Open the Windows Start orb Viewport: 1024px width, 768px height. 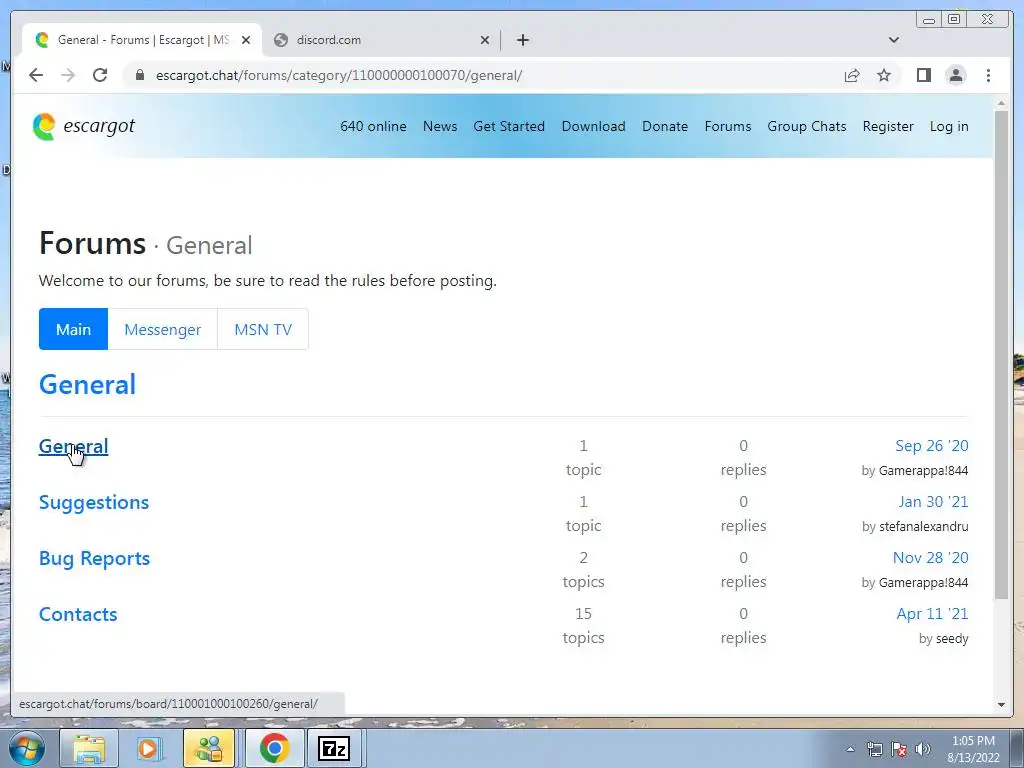(x=26, y=748)
